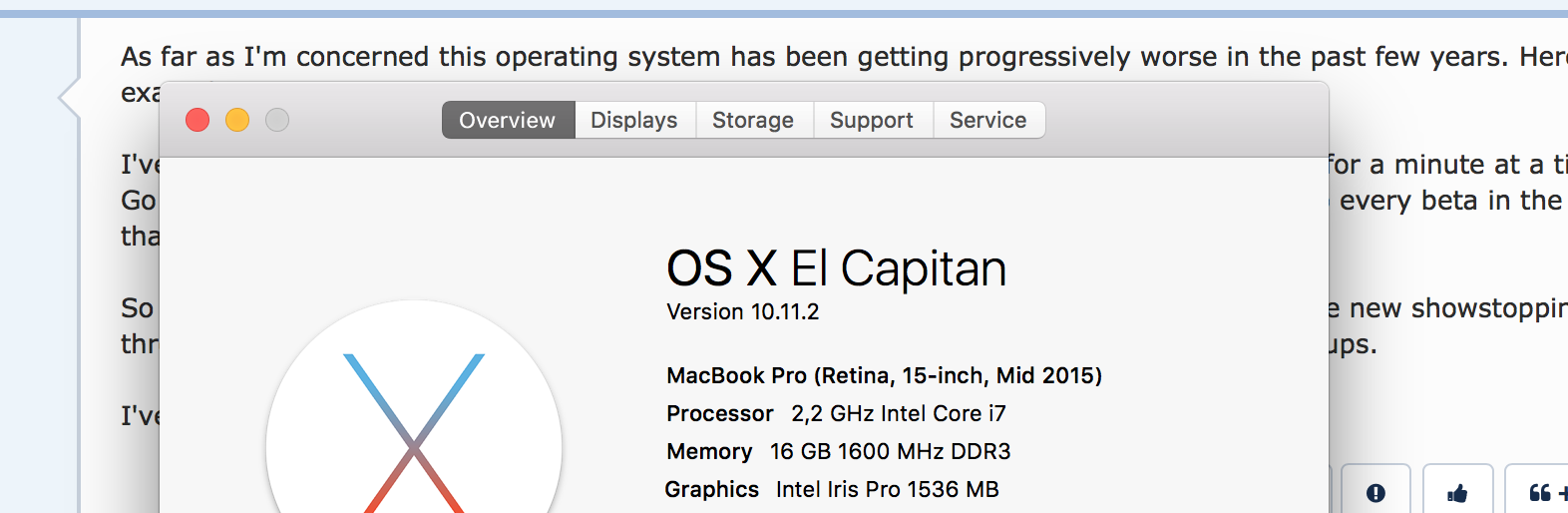
Task: Open the Storage tab
Action: click(753, 120)
